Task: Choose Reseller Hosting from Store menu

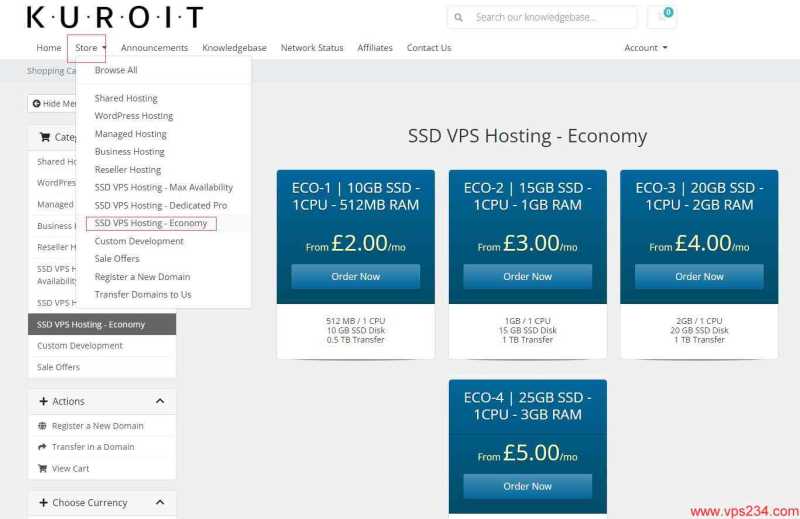Action: tap(128, 169)
